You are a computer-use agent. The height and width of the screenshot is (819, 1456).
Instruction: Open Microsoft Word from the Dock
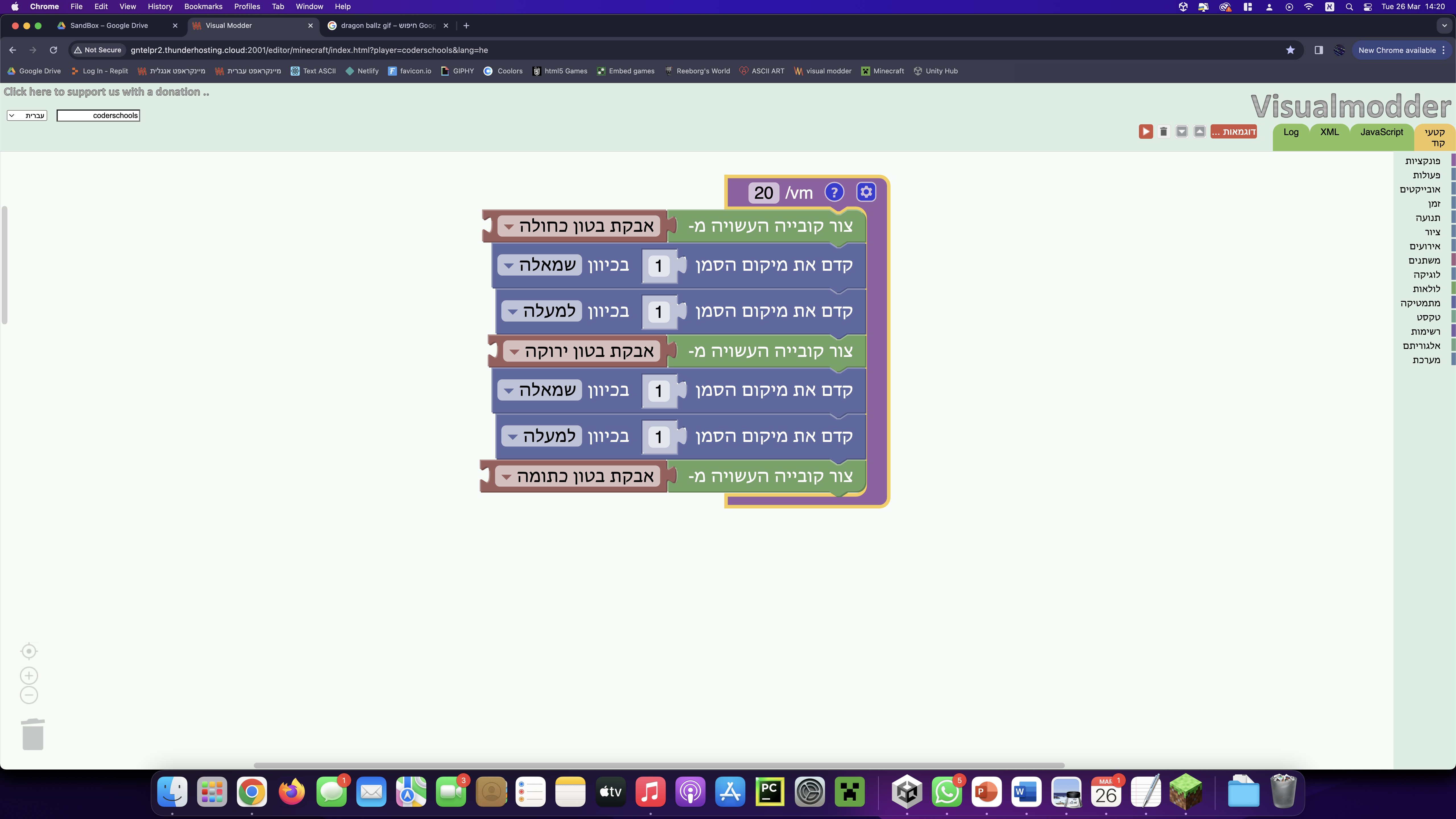(x=1026, y=792)
